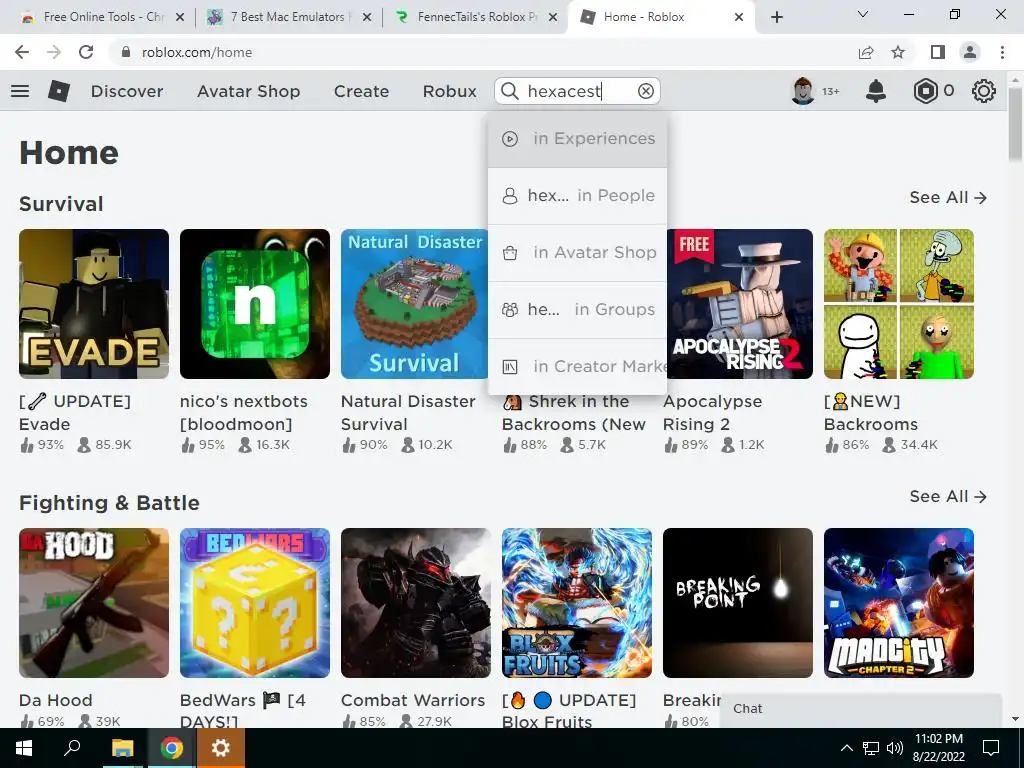Viewport: 1024px width, 768px height.
Task: Reload the page with refresh icon
Action: (86, 52)
